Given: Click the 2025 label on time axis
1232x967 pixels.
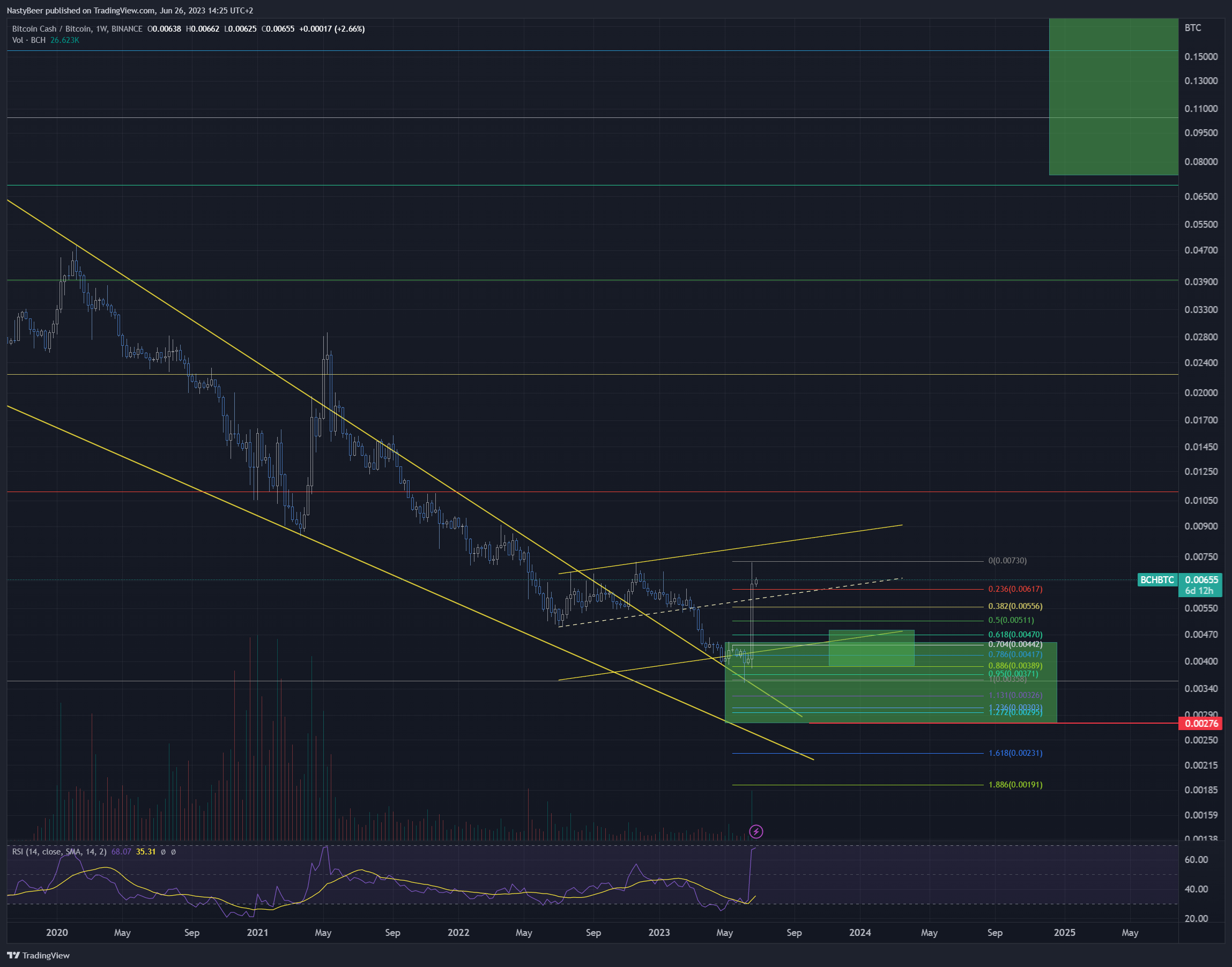Looking at the screenshot, I should (x=1064, y=933).
